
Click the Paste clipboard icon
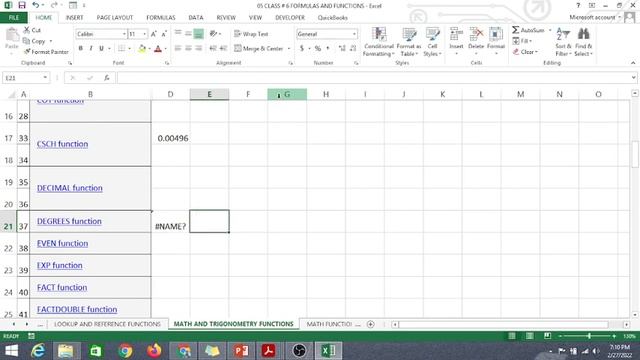12,35
